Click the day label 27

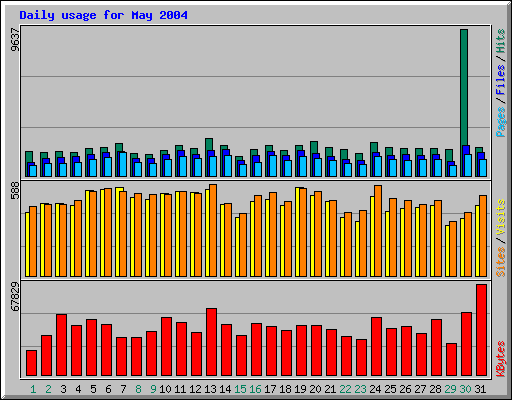tap(420, 389)
